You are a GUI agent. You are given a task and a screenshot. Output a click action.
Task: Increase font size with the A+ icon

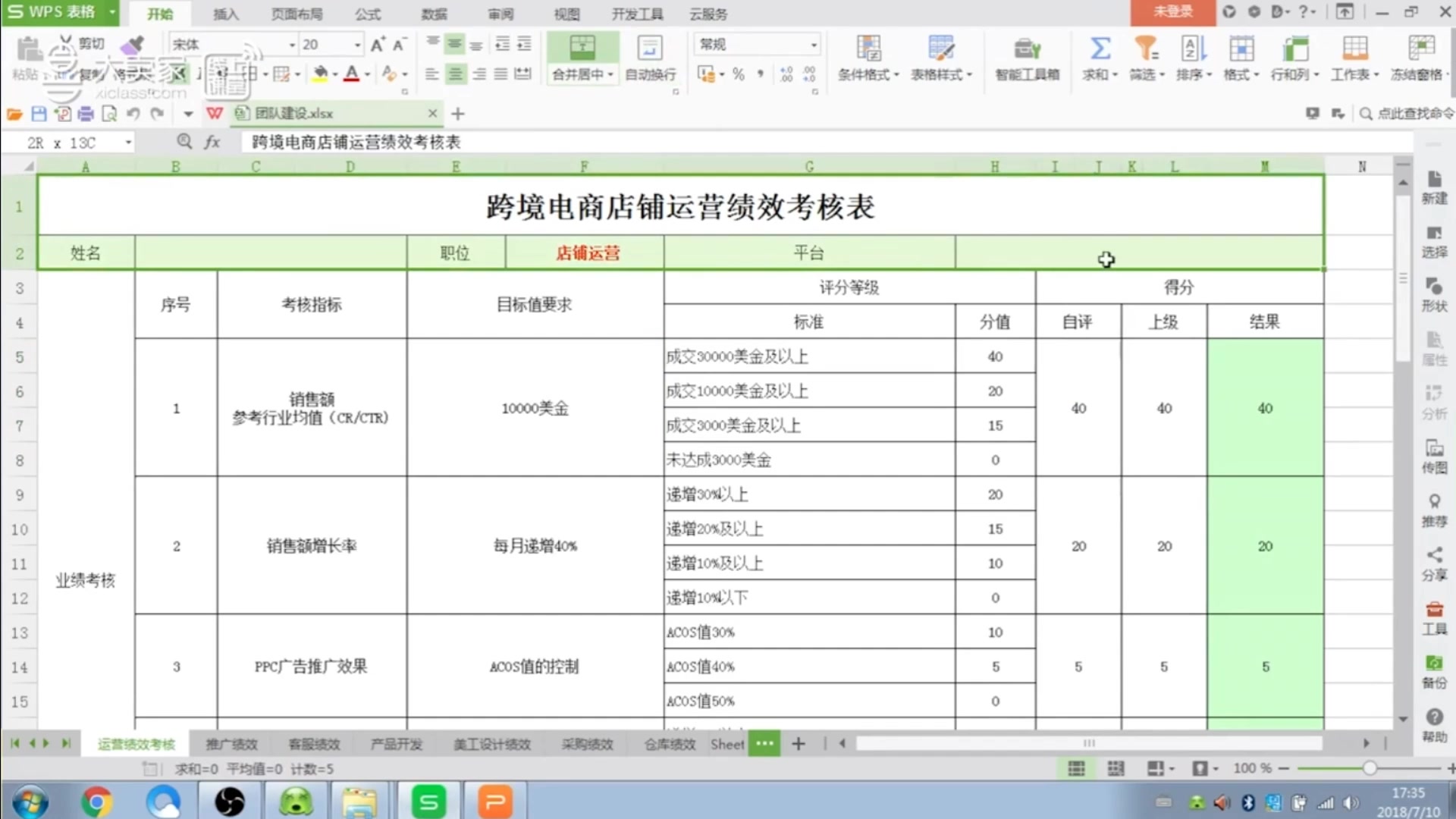(377, 45)
